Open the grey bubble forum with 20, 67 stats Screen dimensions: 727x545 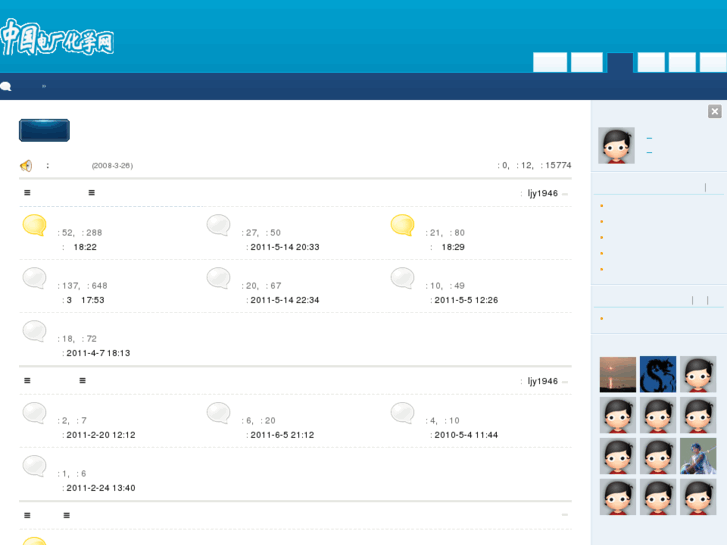point(218,278)
